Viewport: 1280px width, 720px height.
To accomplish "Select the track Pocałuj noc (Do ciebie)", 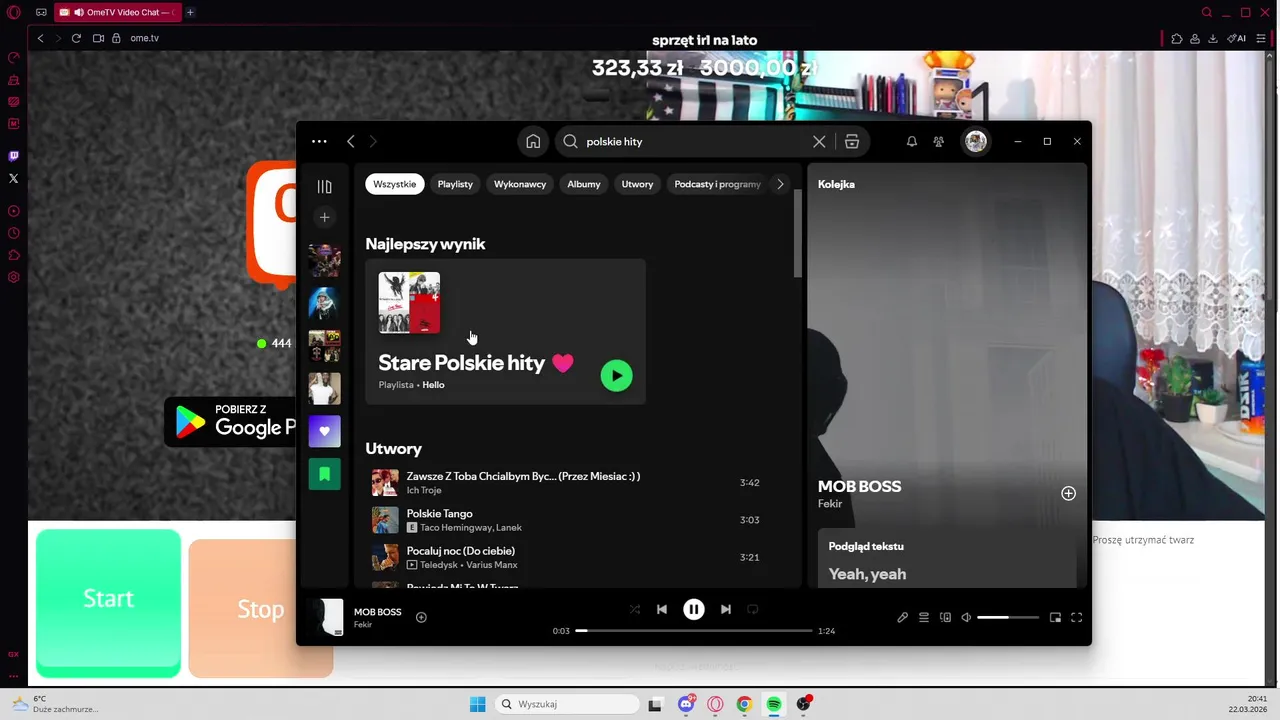I will (x=461, y=551).
